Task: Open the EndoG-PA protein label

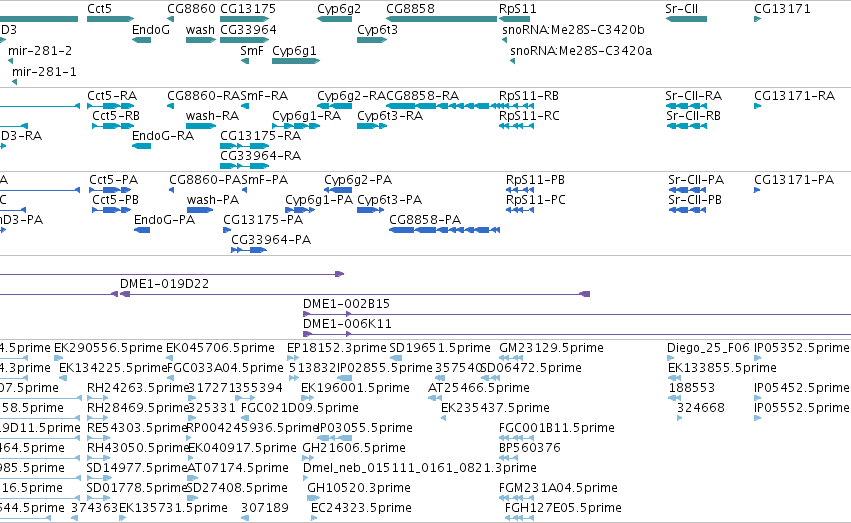Action: tap(164, 220)
